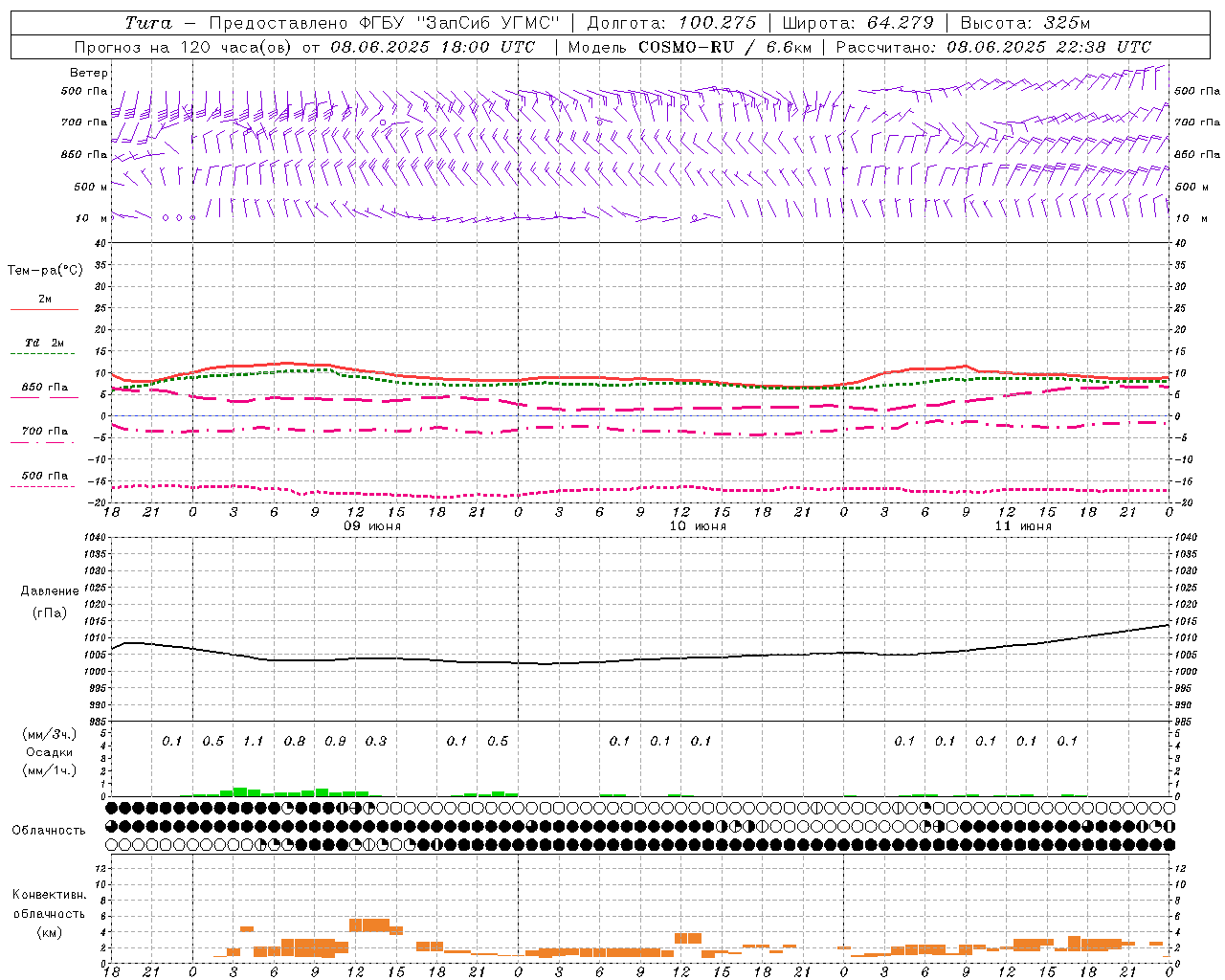Click the red "2м" temperature legend entry
The image size is (1225, 980).
pyautogui.click(x=45, y=300)
